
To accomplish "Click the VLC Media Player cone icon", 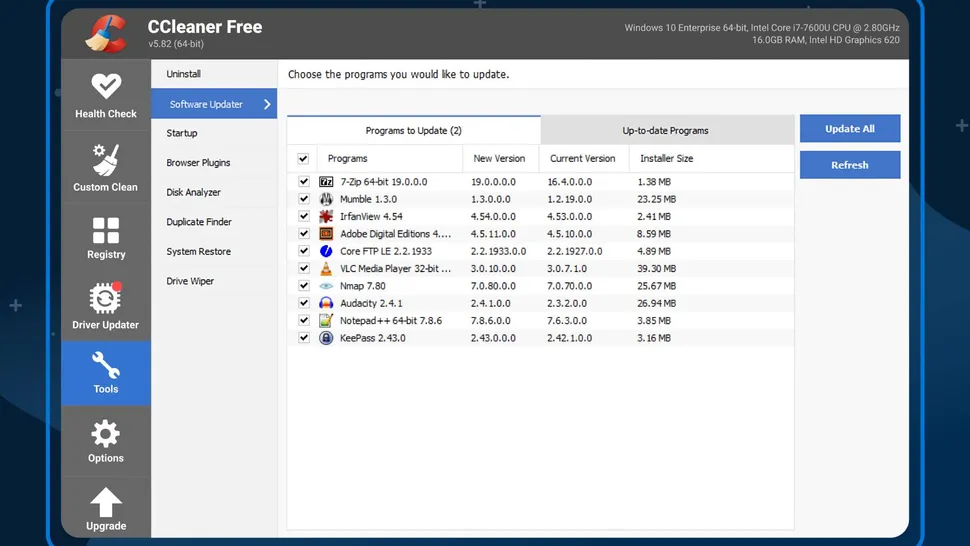I will click(326, 269).
